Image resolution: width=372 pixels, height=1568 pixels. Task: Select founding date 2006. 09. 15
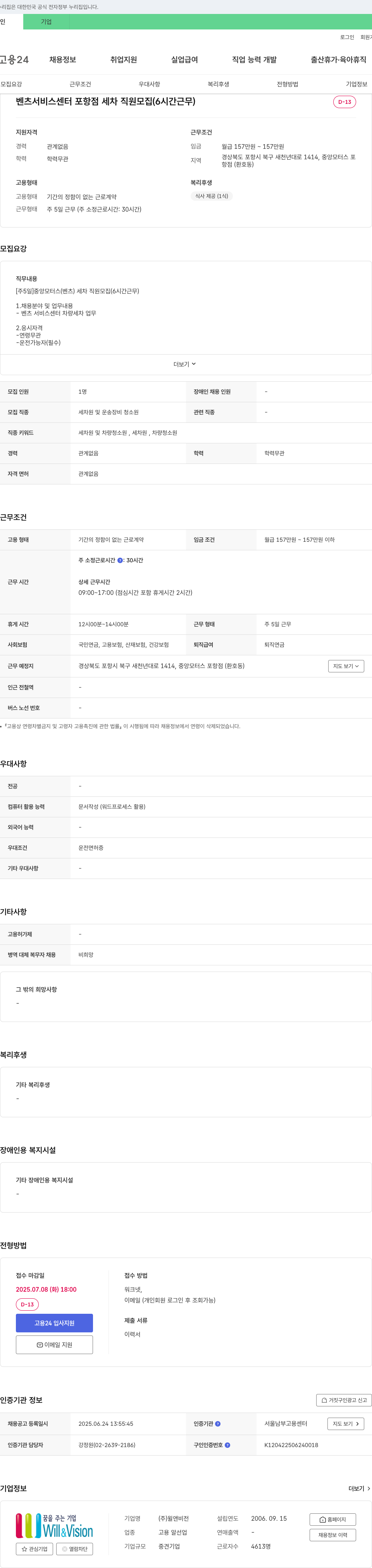(x=269, y=1518)
